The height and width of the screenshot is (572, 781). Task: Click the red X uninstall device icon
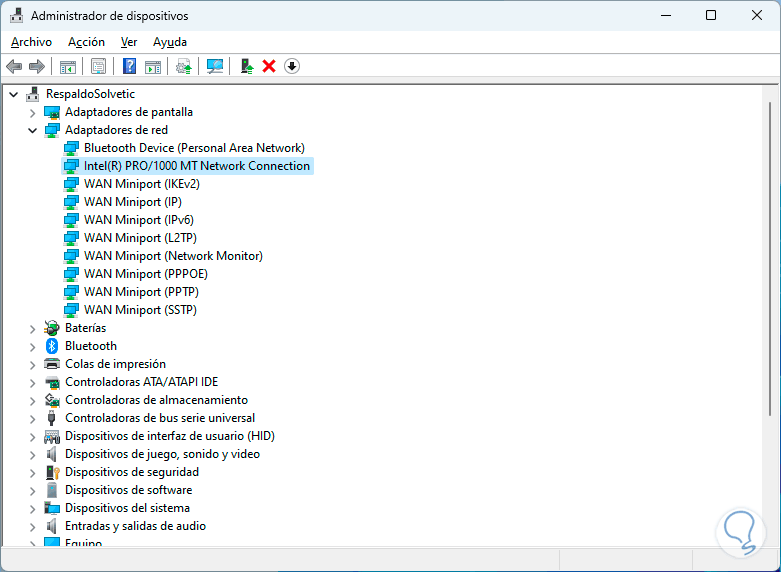tap(269, 66)
